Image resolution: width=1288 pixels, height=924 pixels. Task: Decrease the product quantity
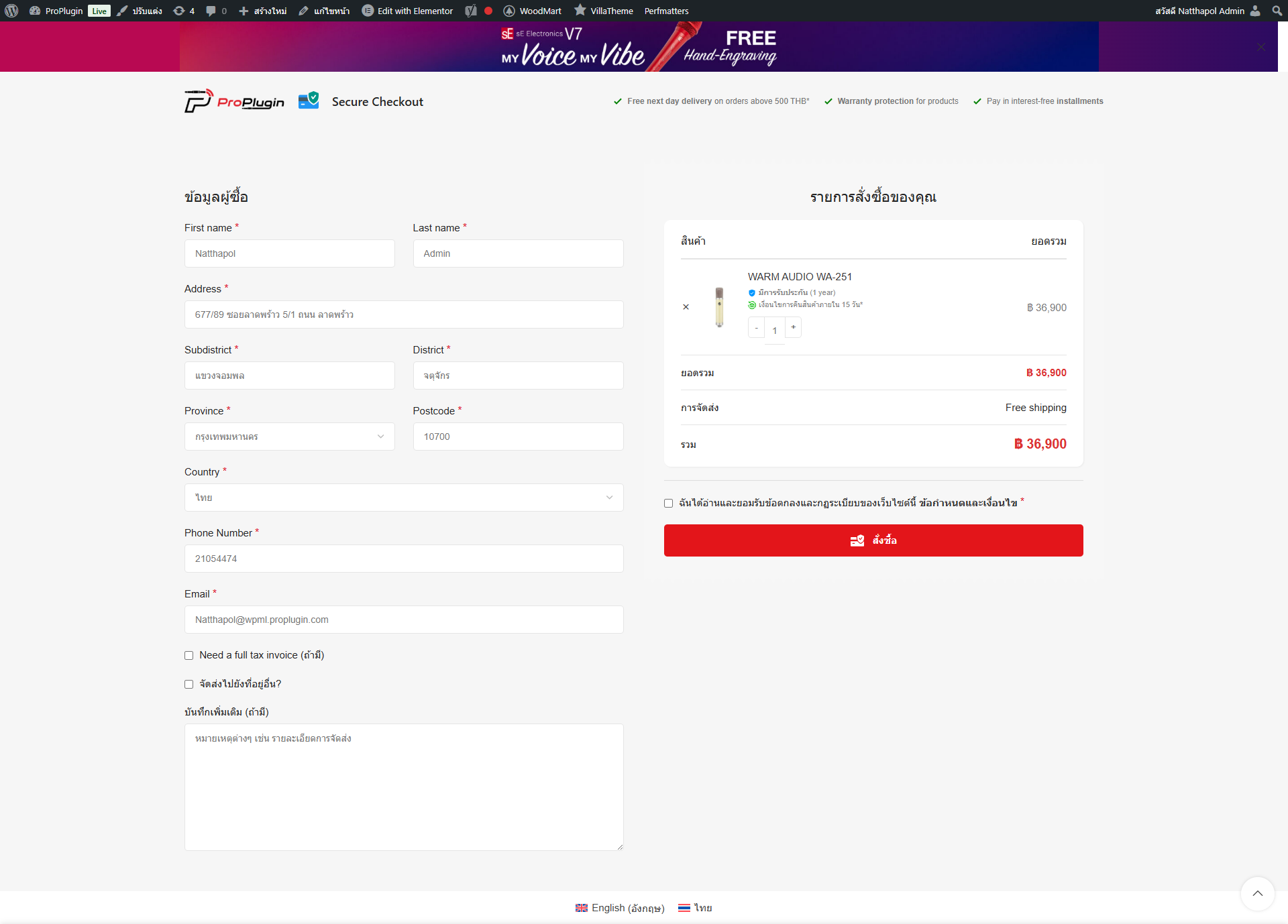pos(756,328)
